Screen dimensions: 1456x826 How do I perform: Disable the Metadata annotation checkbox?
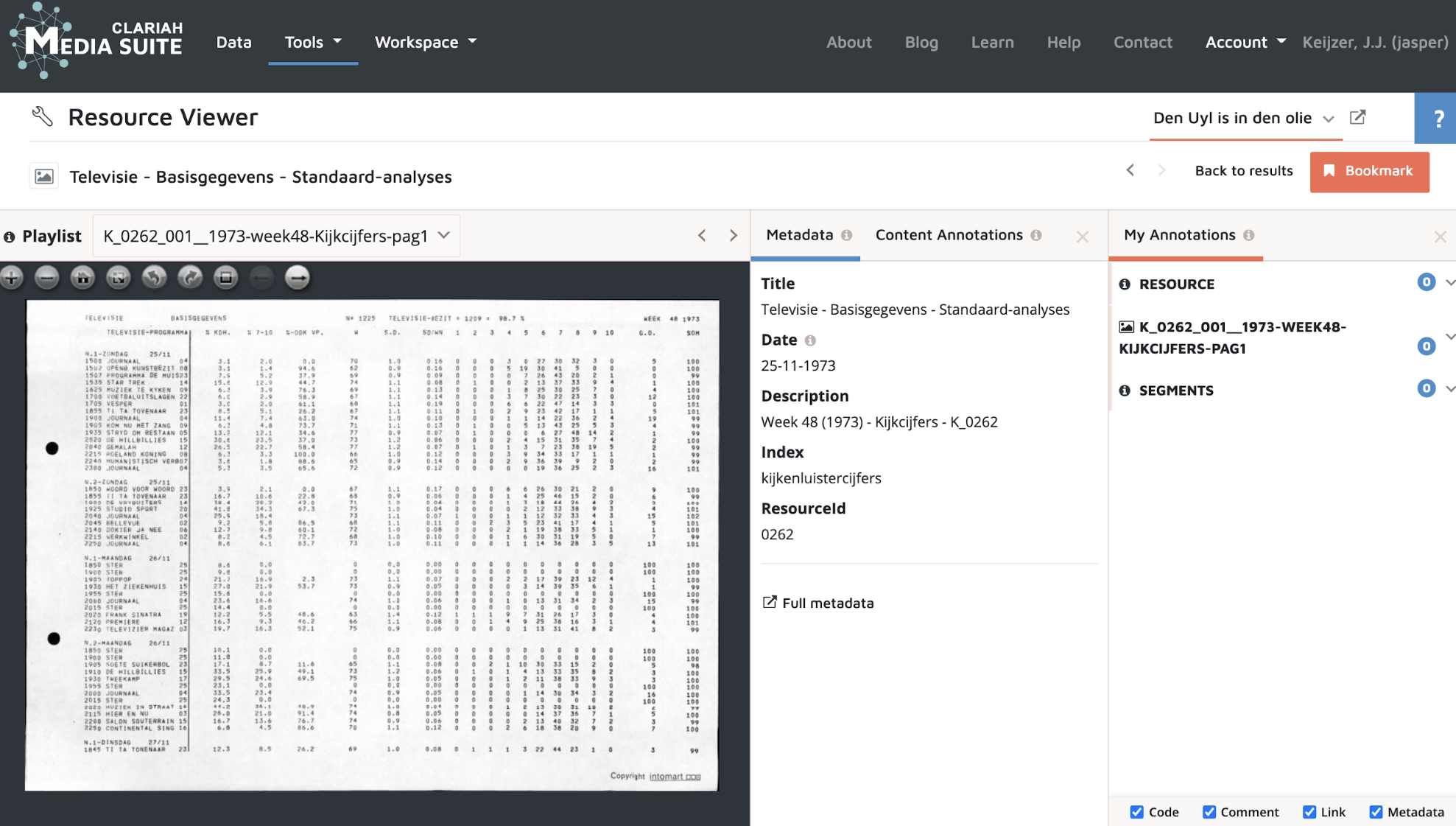coord(1375,811)
